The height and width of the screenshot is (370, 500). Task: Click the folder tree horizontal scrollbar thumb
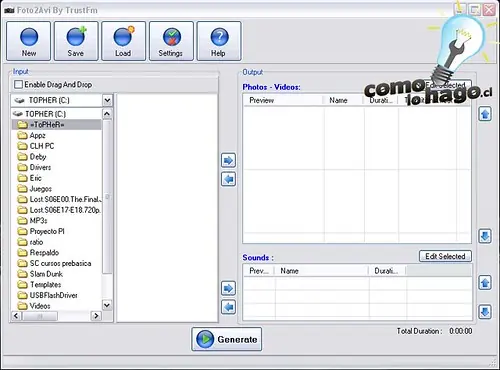40,315
